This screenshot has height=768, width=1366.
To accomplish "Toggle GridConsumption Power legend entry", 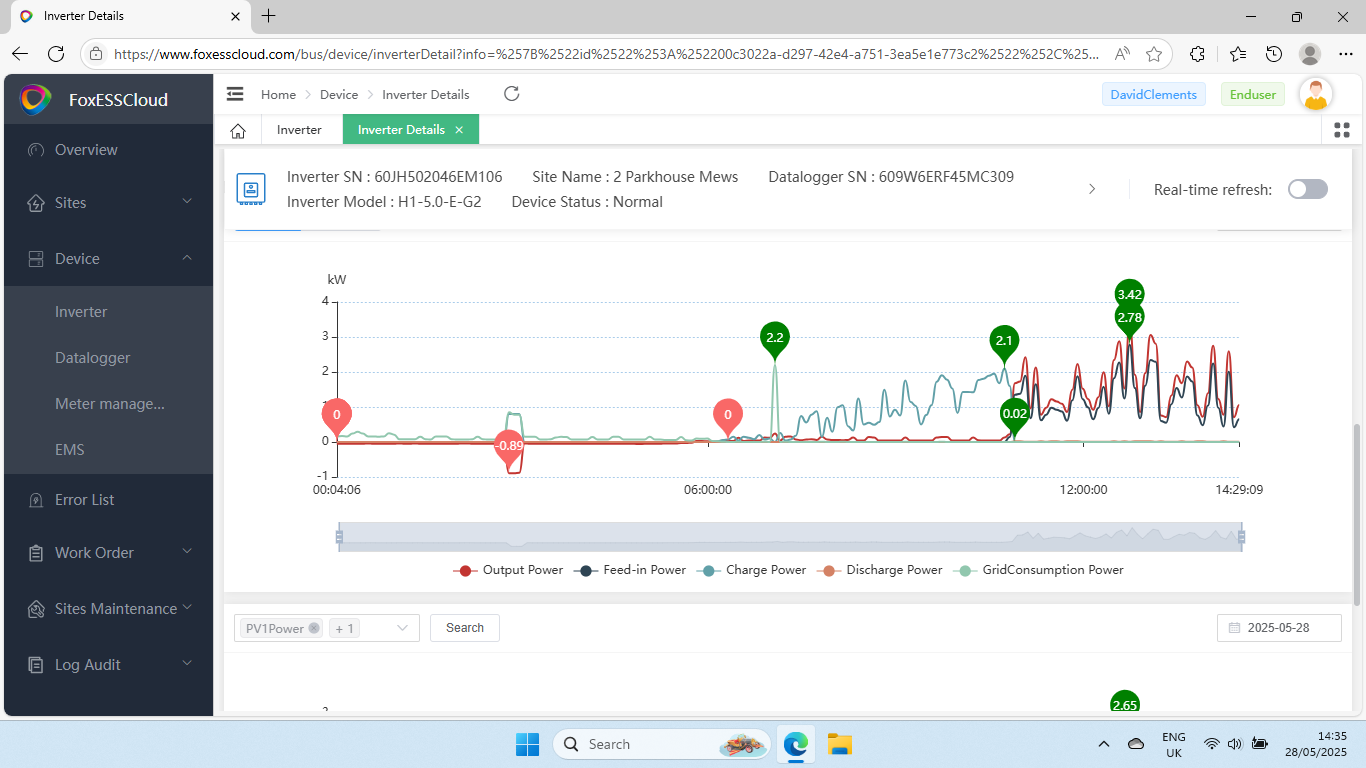I will (1040, 570).
